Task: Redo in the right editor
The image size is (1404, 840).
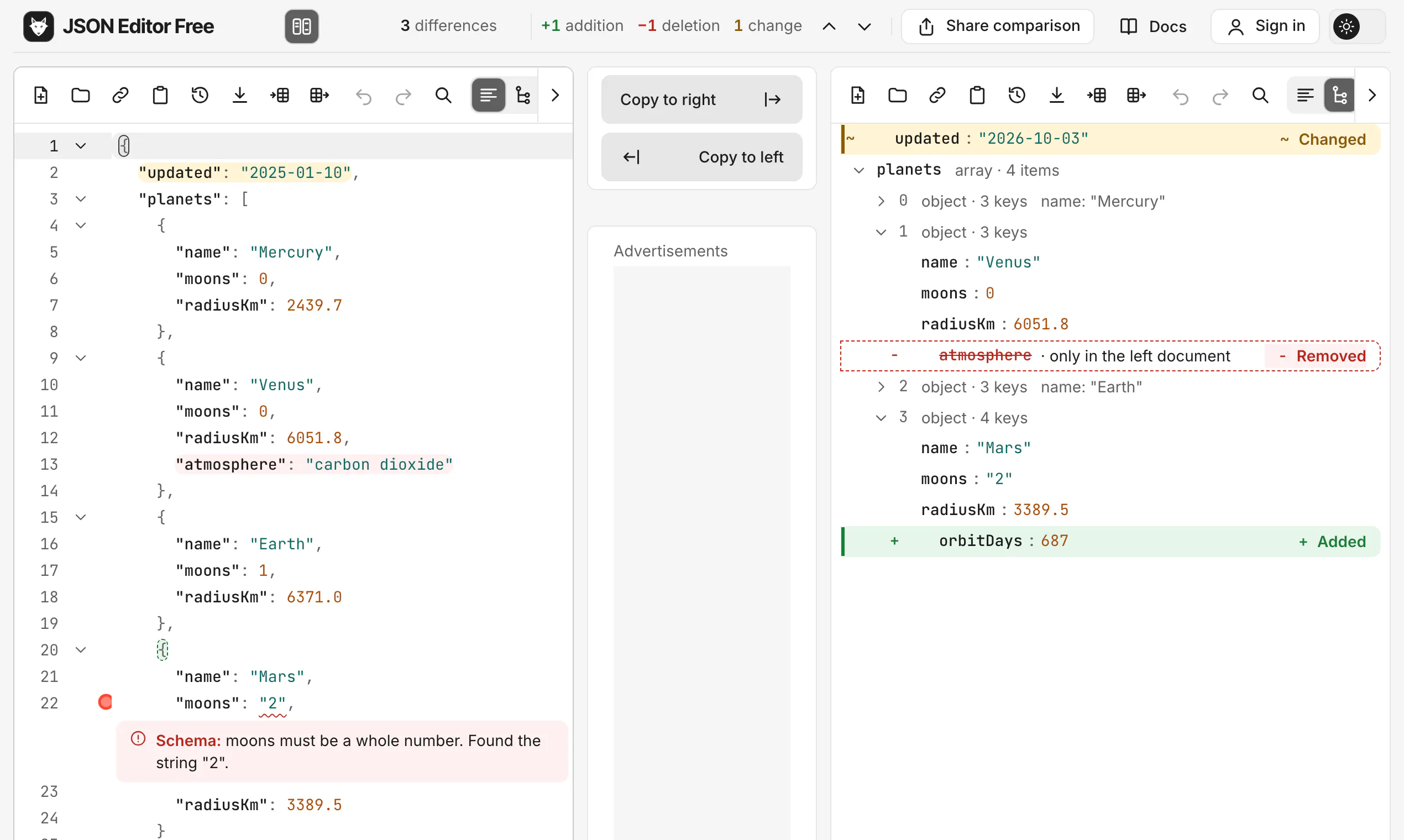Action: [1220, 97]
